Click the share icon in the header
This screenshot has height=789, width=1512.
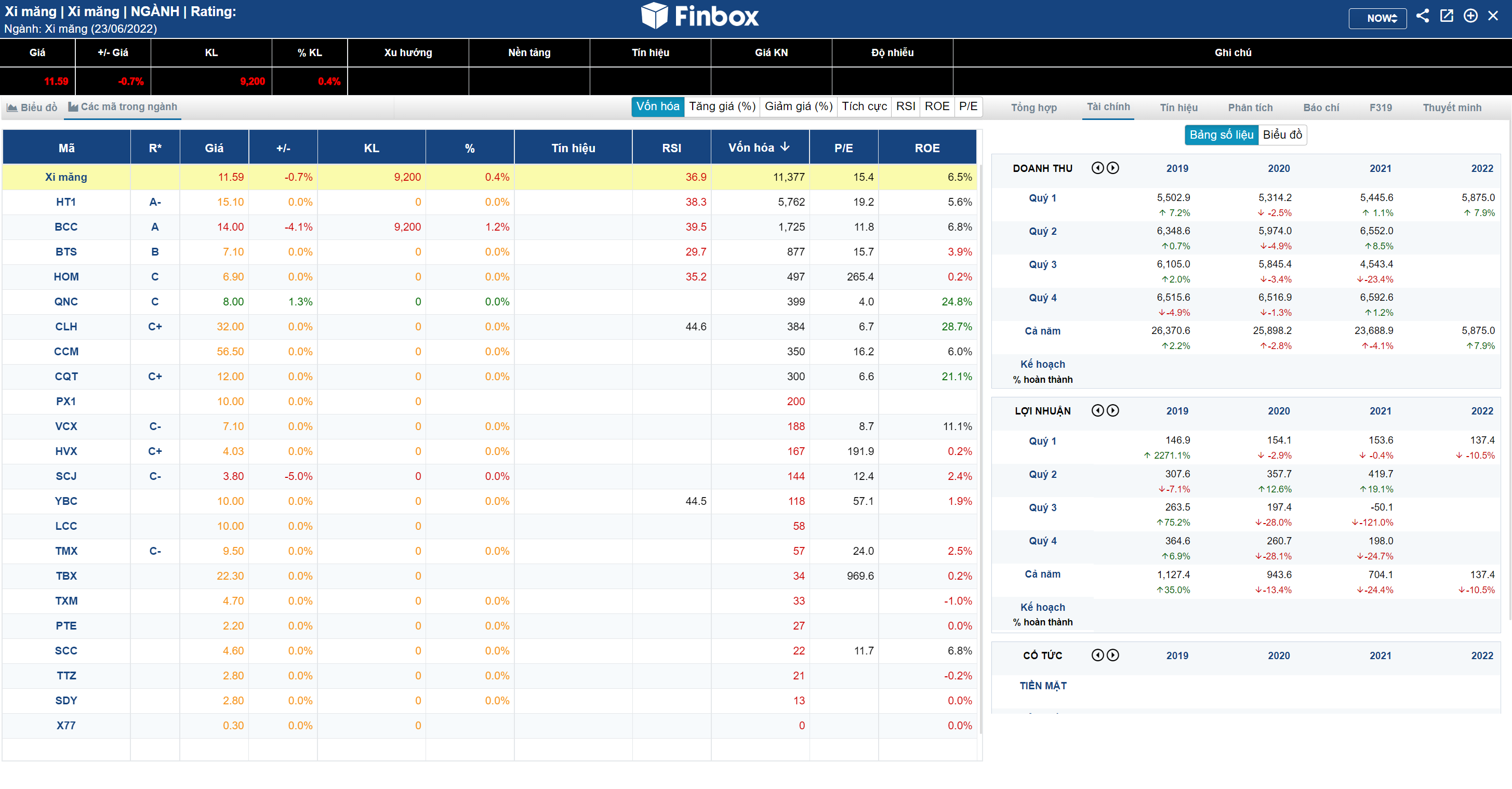(x=1422, y=16)
